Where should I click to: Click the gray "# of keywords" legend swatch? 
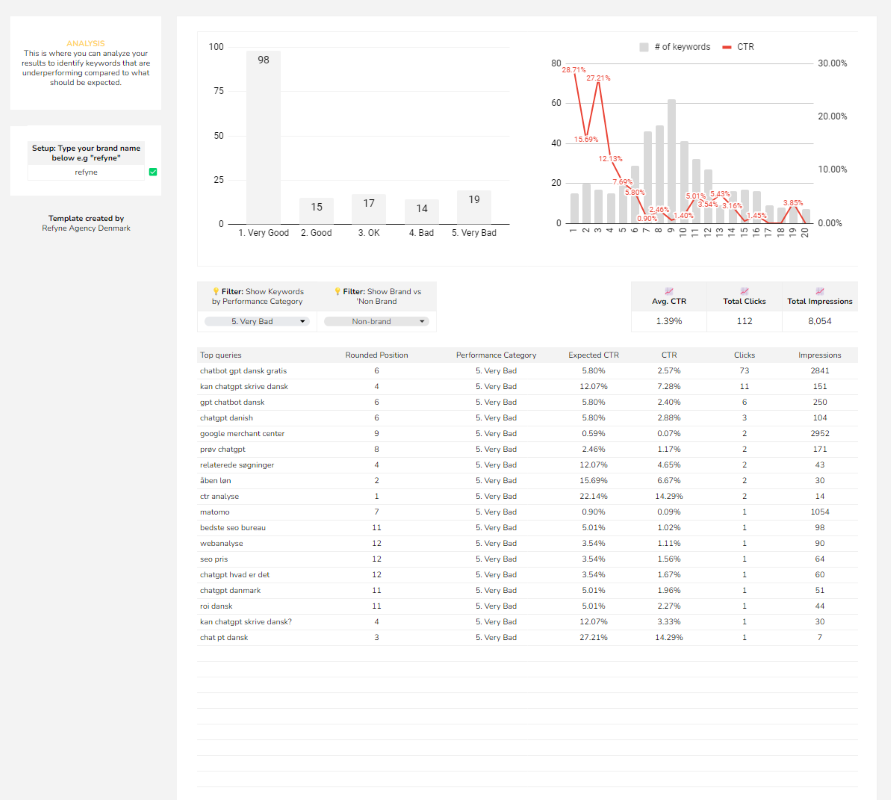click(644, 47)
